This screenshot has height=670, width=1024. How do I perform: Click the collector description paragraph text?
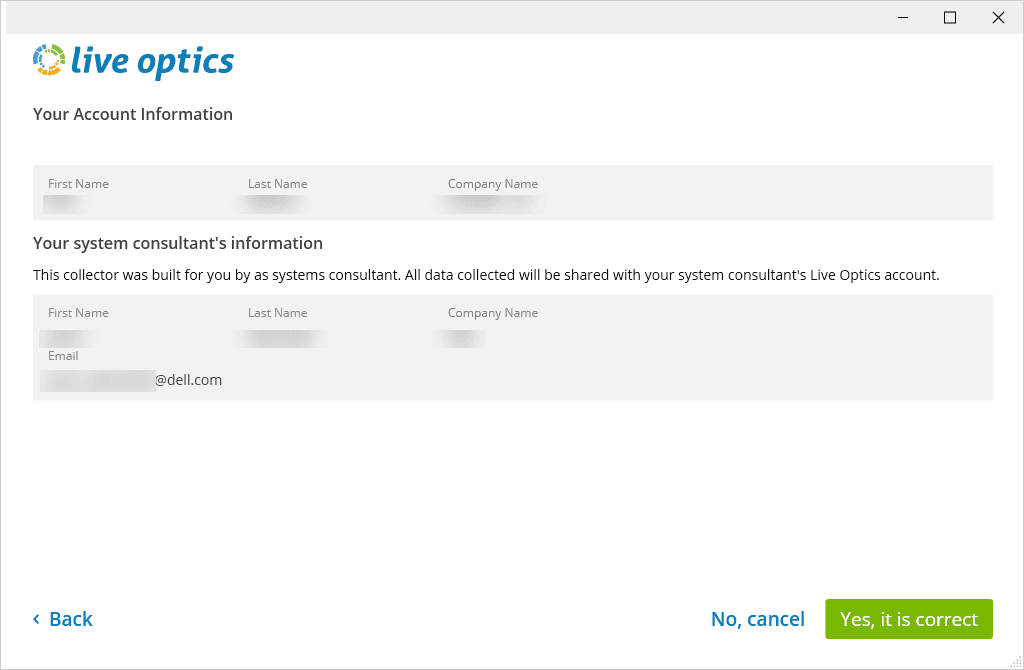[x=486, y=275]
